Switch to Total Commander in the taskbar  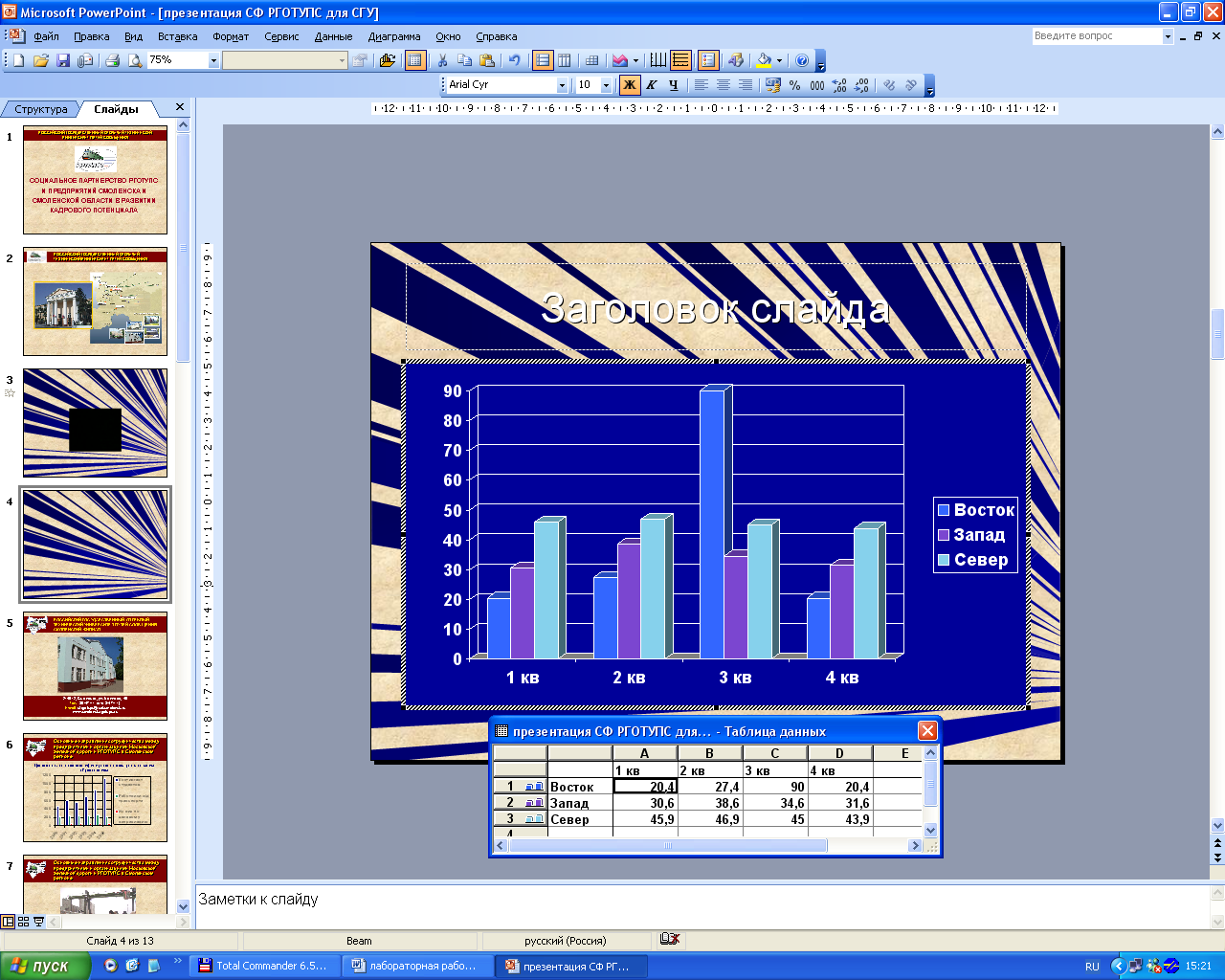(264, 966)
